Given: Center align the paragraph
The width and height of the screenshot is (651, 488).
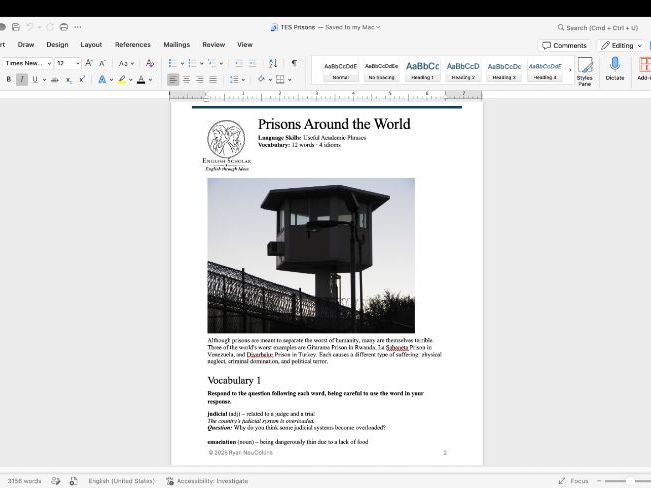Looking at the screenshot, I should tap(186, 79).
